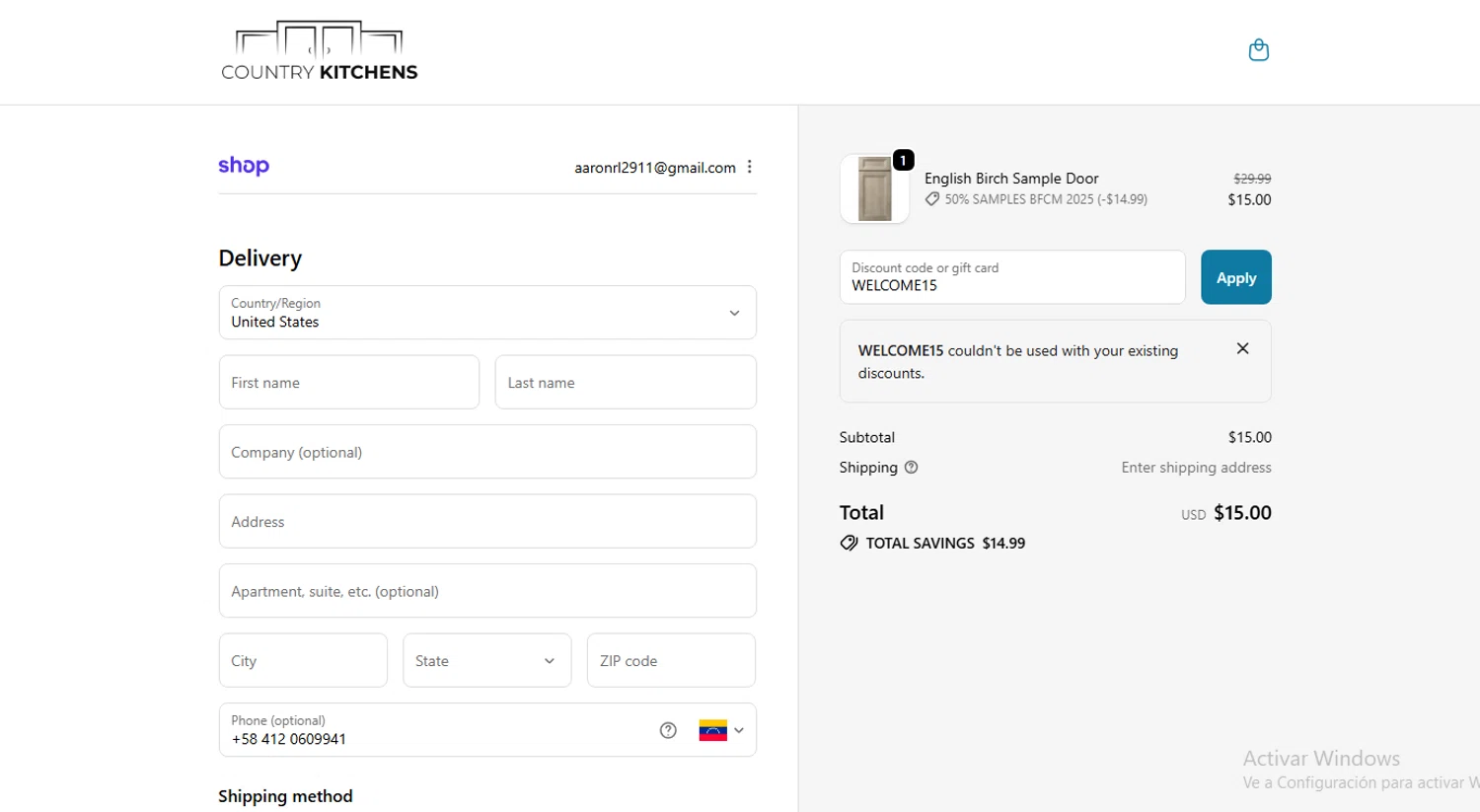Click the Total USD $15.00 amount
1480x812 pixels.
(x=1242, y=513)
